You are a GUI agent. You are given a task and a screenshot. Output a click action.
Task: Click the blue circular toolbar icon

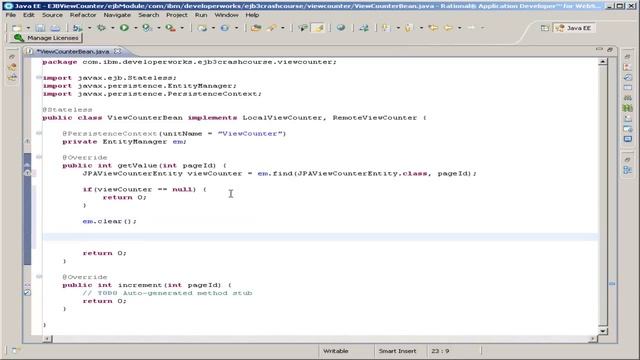pos(224,28)
